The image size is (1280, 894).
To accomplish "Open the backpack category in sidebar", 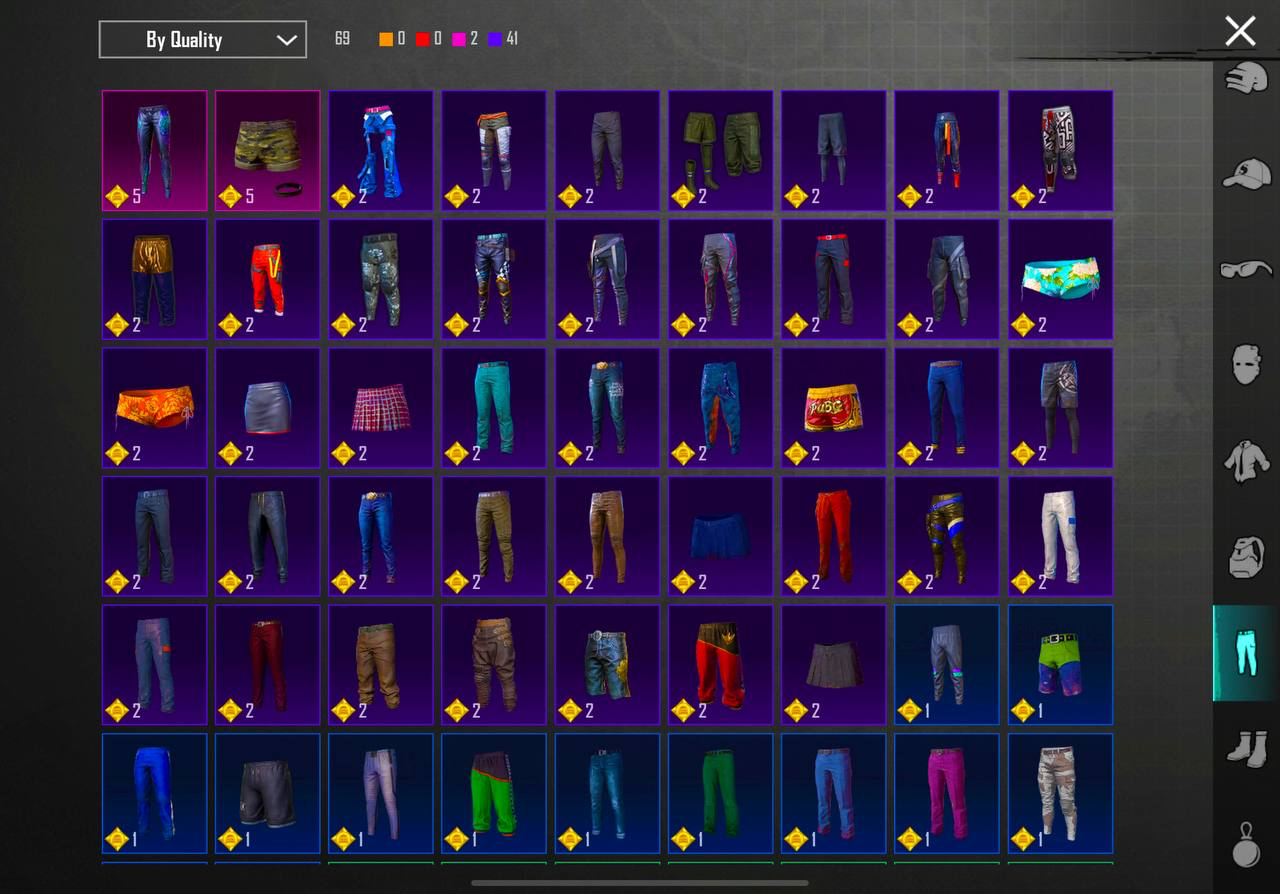I will pyautogui.click(x=1246, y=557).
